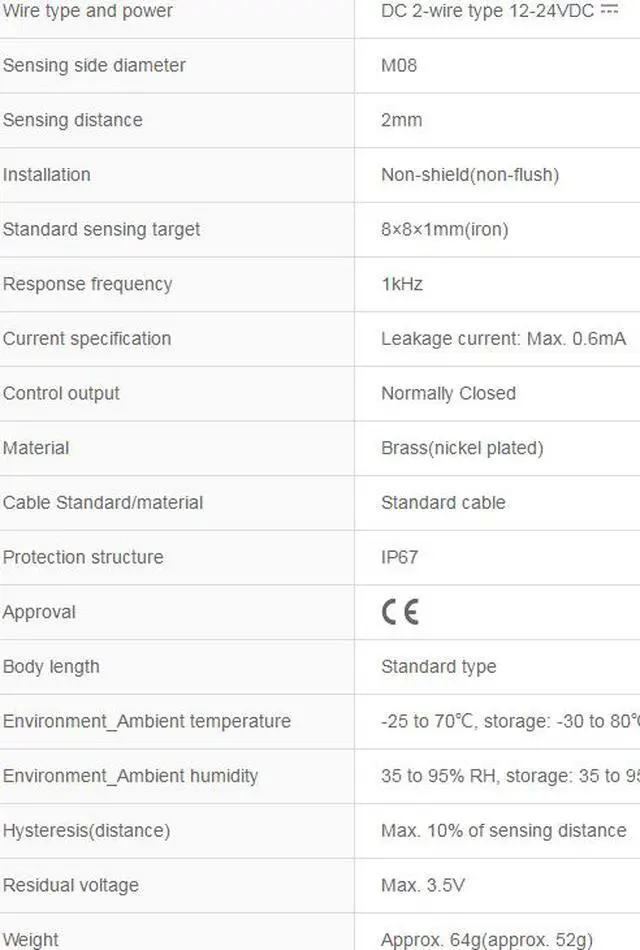Click the "M08" sensing diameter value

[x=399, y=65]
